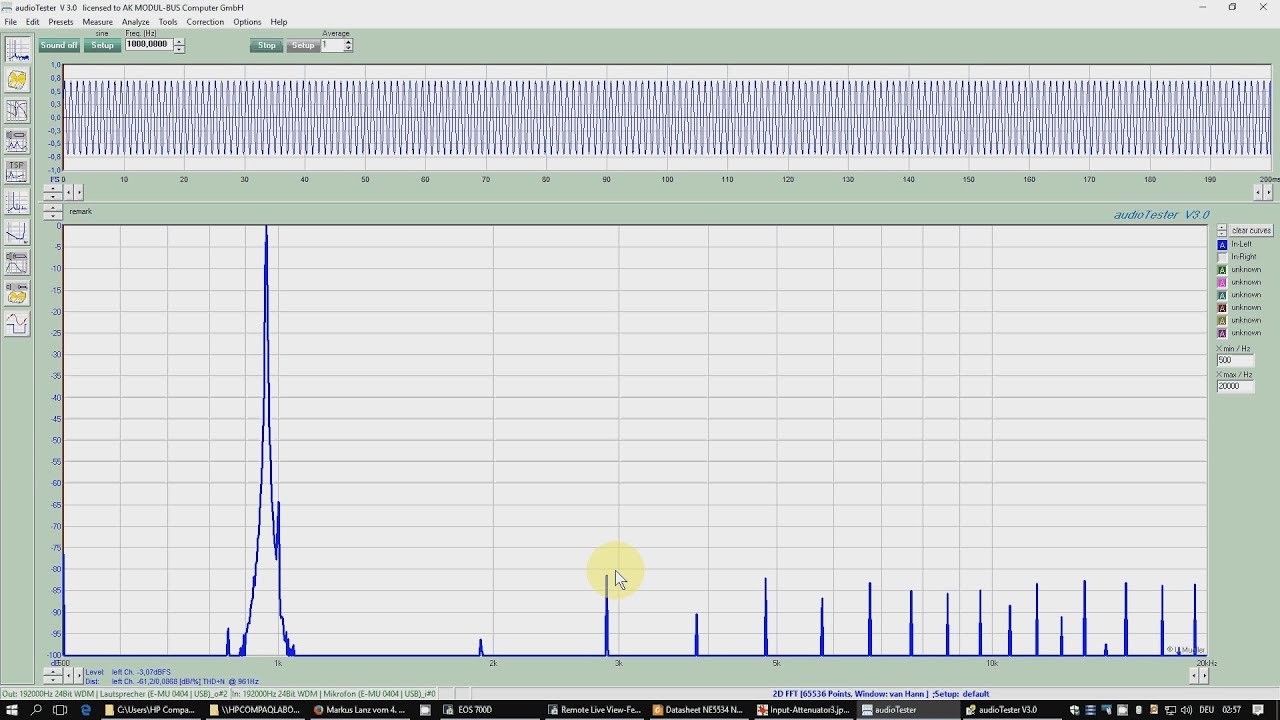Viewport: 1280px width, 720px height.
Task: Open Task View on the taskbar
Action: 60,710
